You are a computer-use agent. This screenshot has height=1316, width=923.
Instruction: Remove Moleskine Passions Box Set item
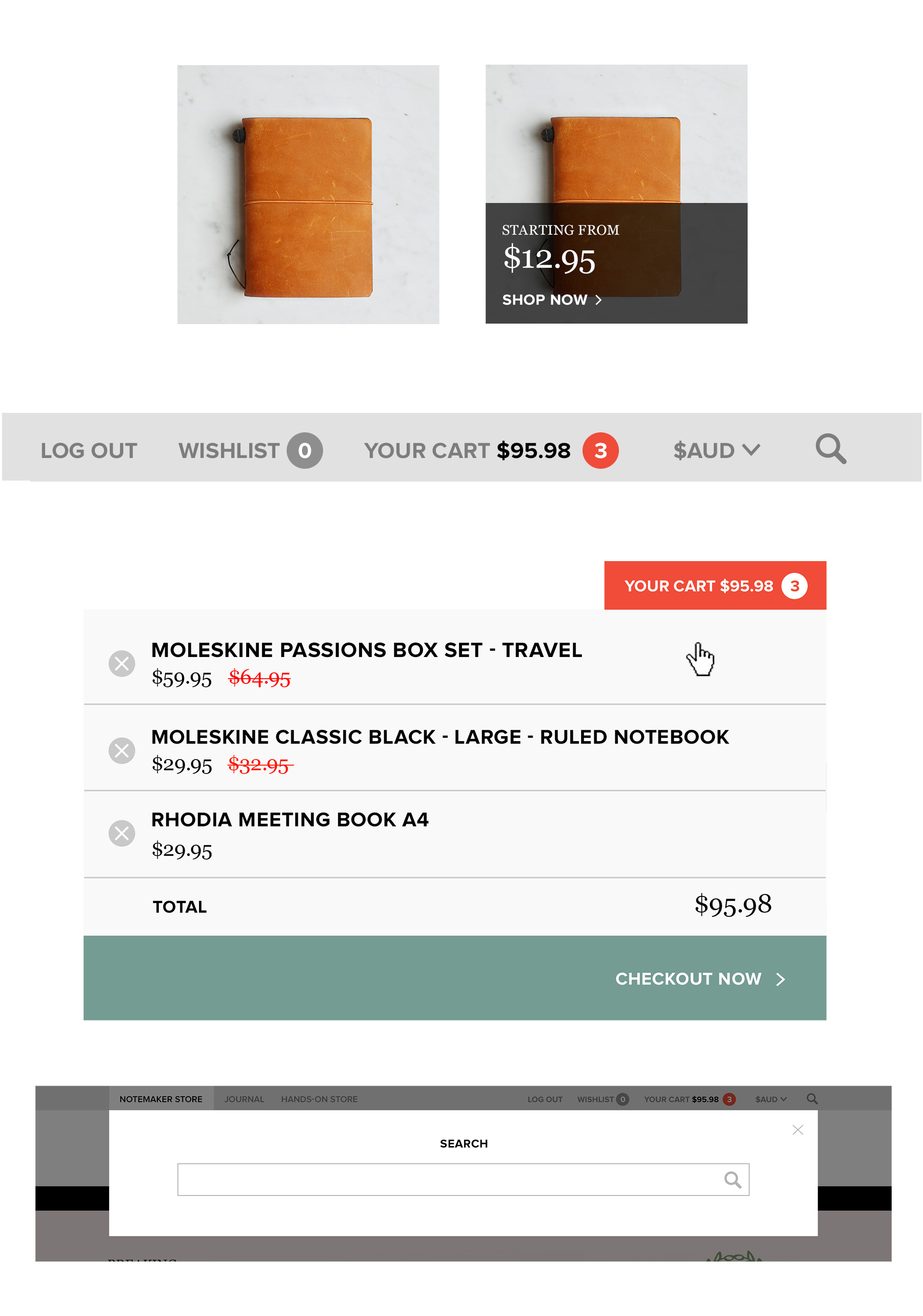[x=122, y=663]
